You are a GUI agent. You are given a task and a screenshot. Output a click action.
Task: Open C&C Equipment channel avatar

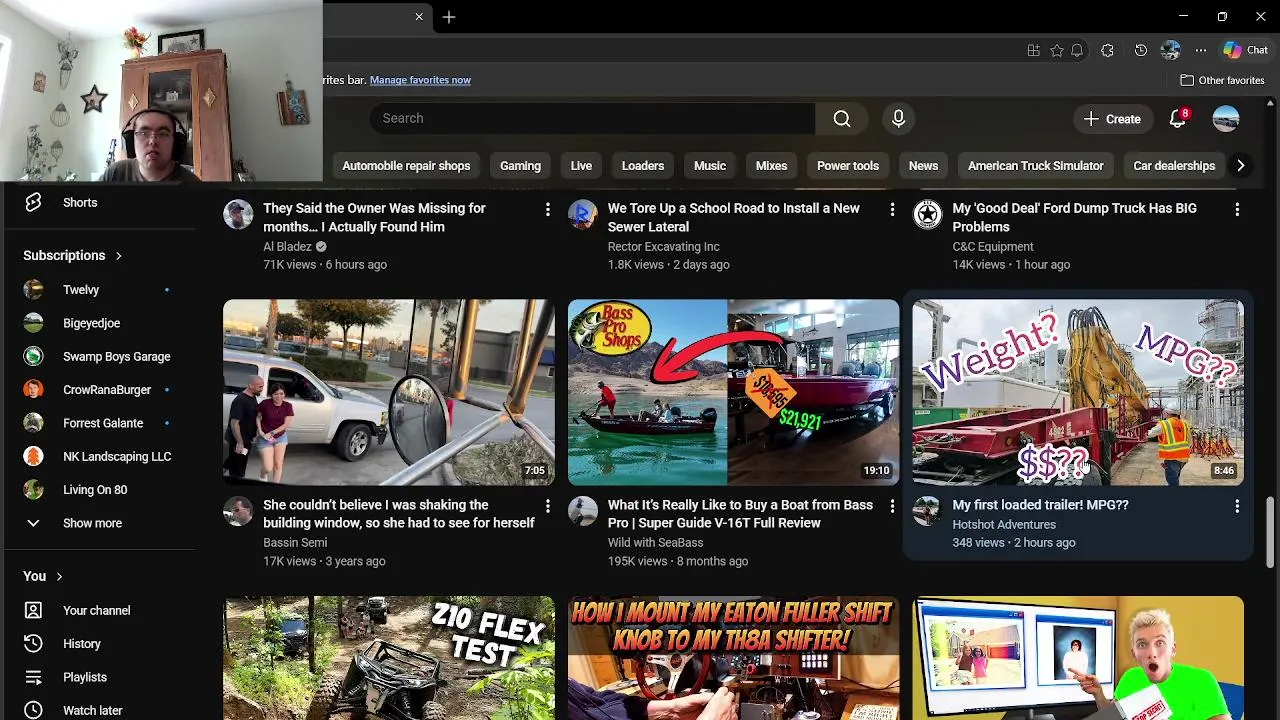tap(928, 214)
